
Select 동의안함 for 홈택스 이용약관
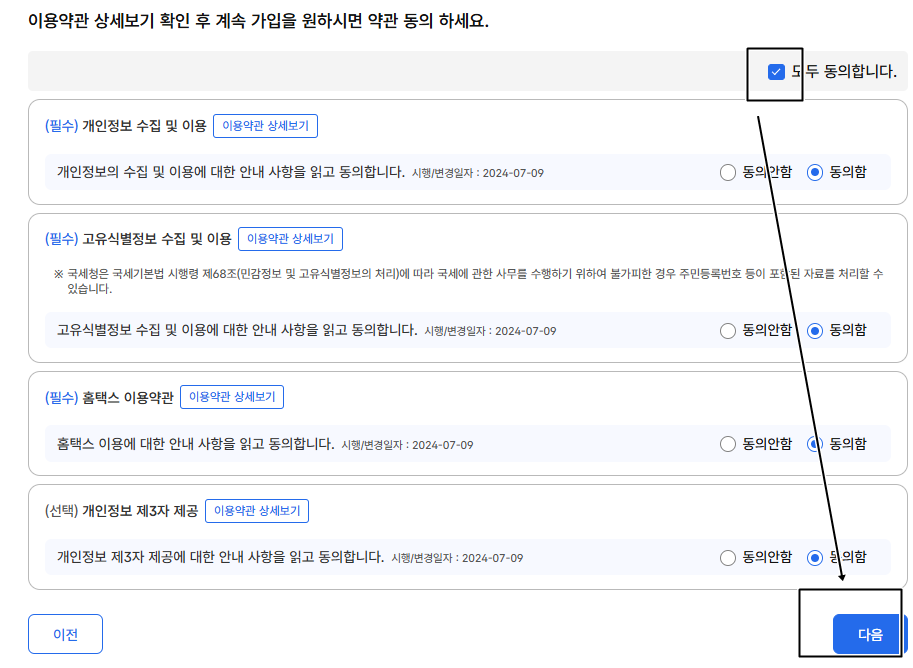pyautogui.click(x=727, y=444)
